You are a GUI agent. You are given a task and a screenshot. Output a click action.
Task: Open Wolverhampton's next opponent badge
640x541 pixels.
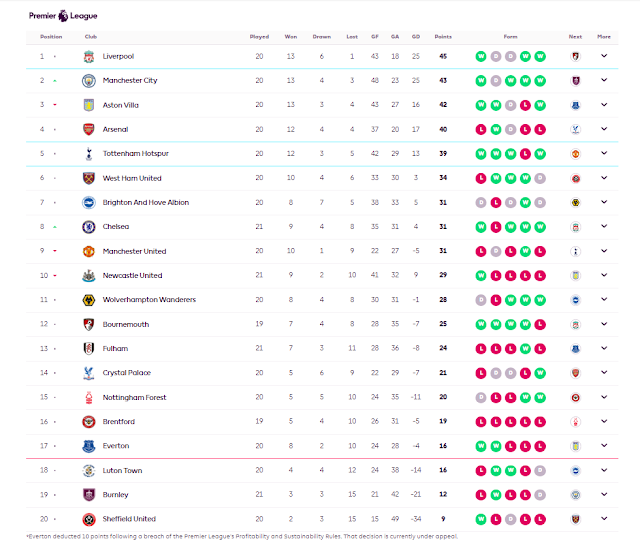click(576, 300)
